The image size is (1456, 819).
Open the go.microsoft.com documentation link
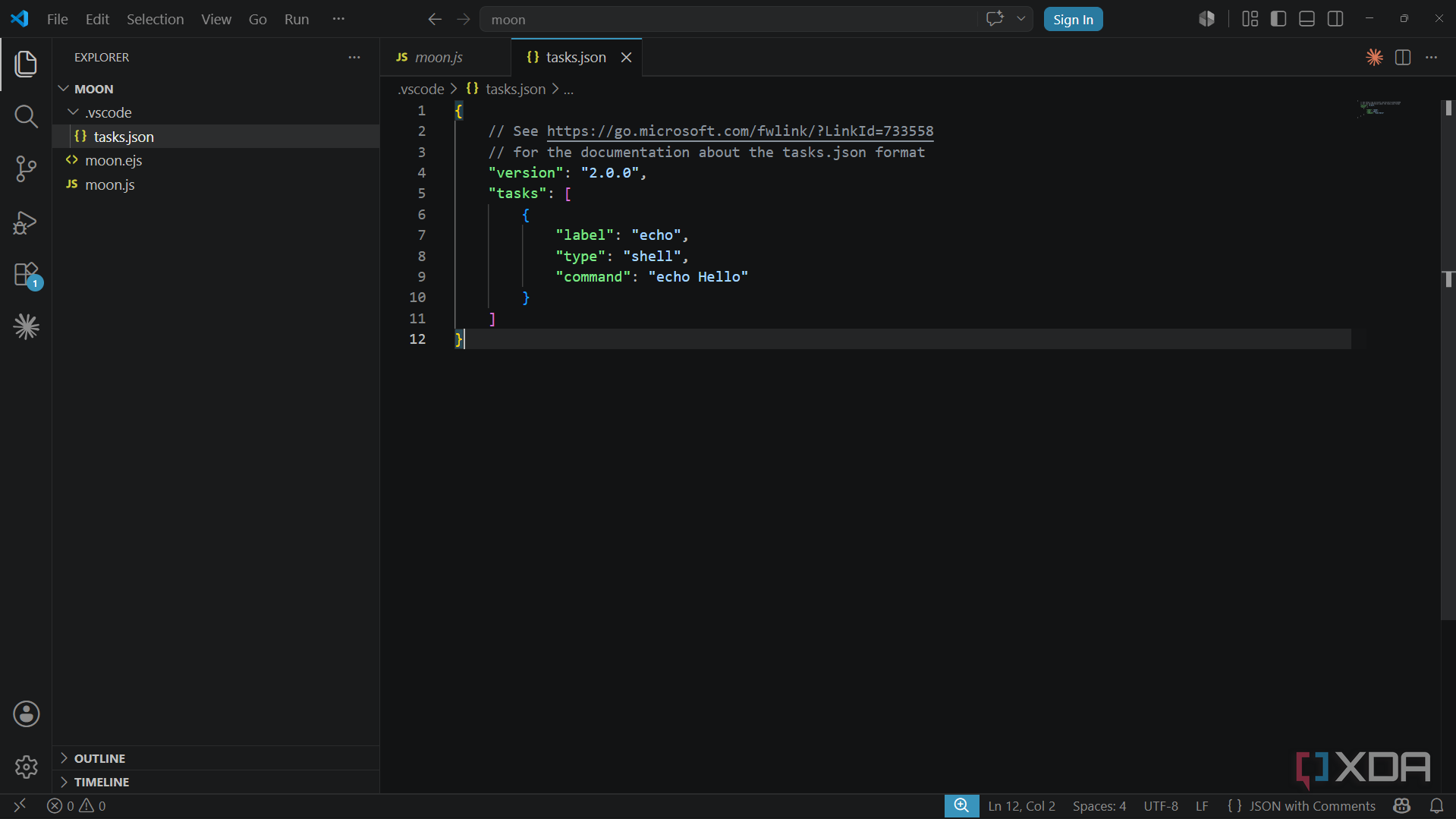pyautogui.click(x=740, y=131)
